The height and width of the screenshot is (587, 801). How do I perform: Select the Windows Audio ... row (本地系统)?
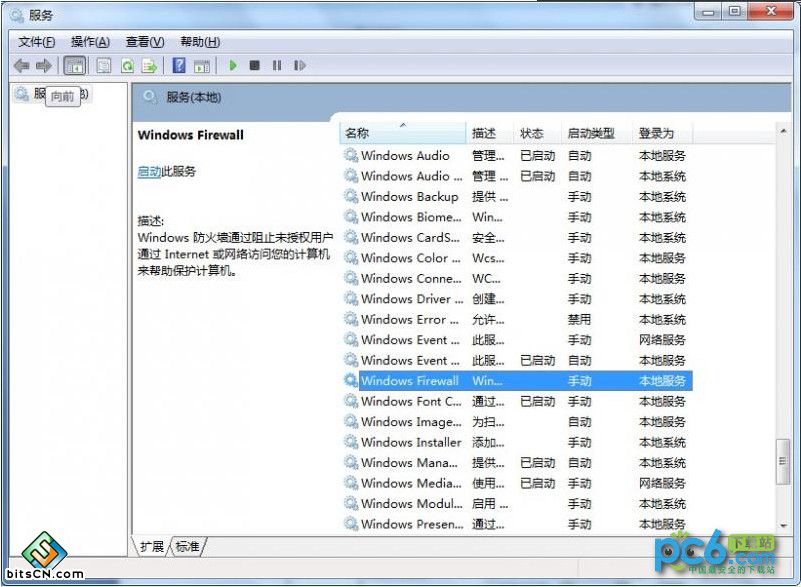tap(516, 176)
